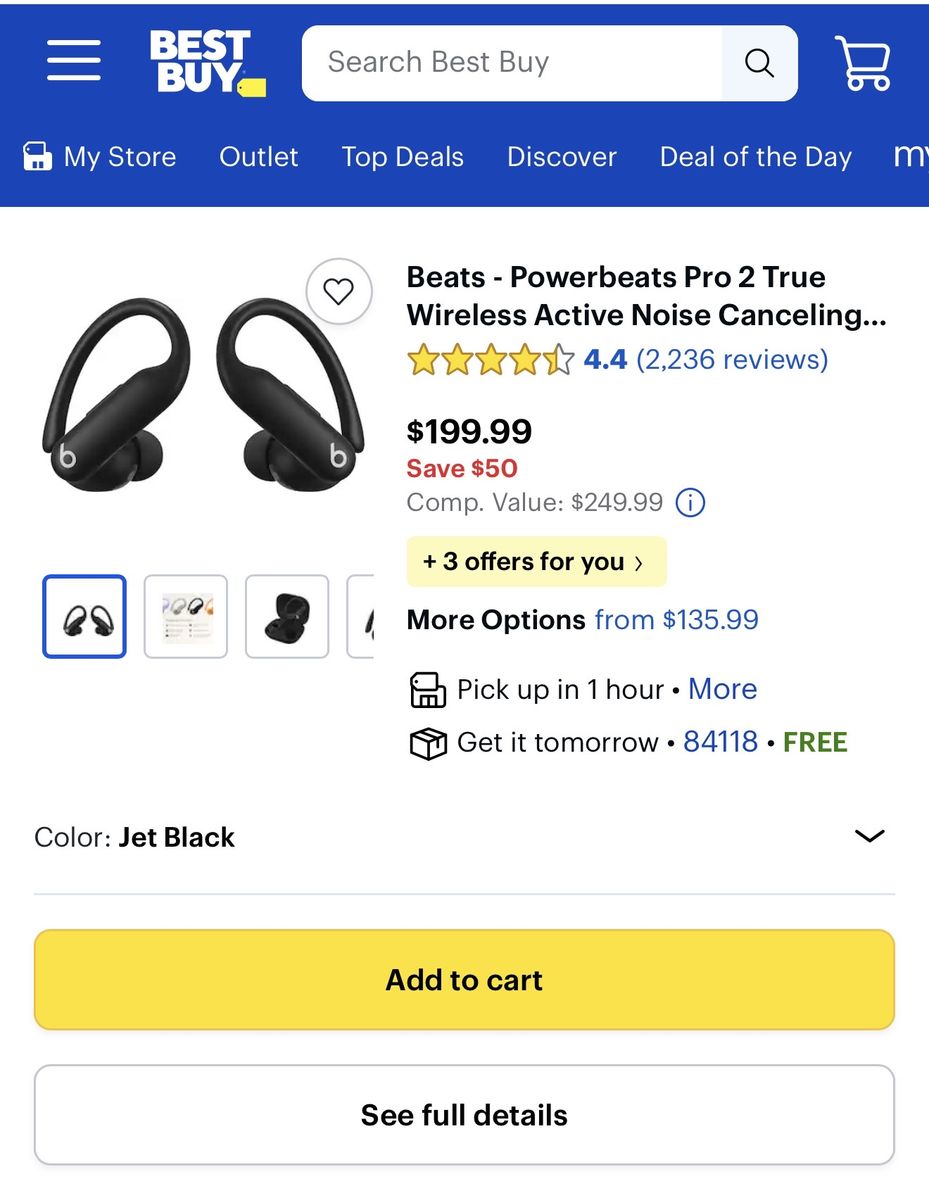Click the shipping box icon
Viewport: 929px width, 1200px height.
tap(428, 743)
